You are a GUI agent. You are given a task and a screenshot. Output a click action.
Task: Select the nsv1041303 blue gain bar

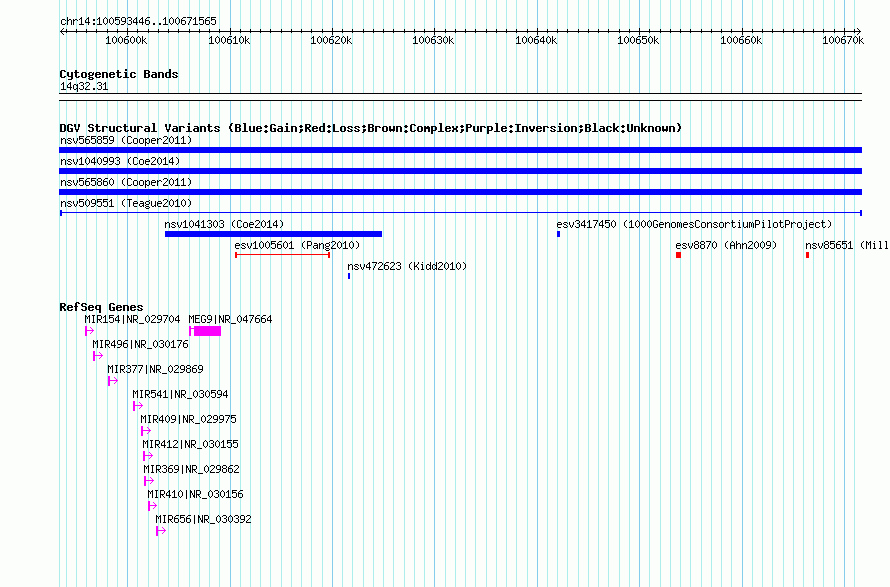pyautogui.click(x=274, y=234)
